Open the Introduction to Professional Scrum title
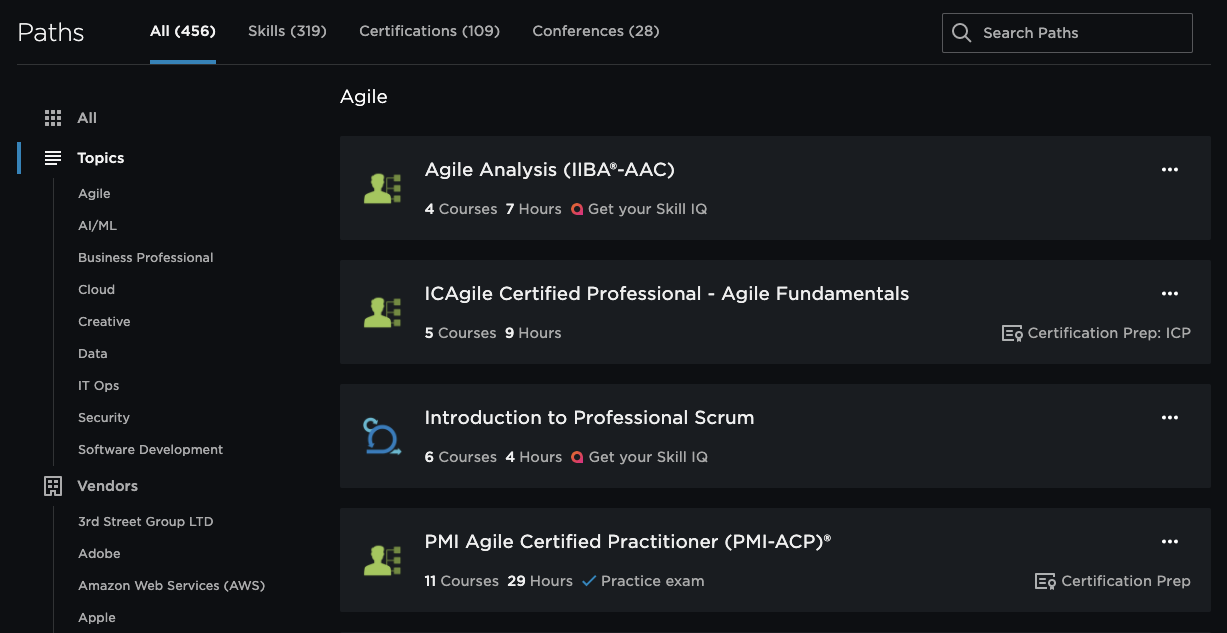The height and width of the screenshot is (633, 1227). coord(590,418)
